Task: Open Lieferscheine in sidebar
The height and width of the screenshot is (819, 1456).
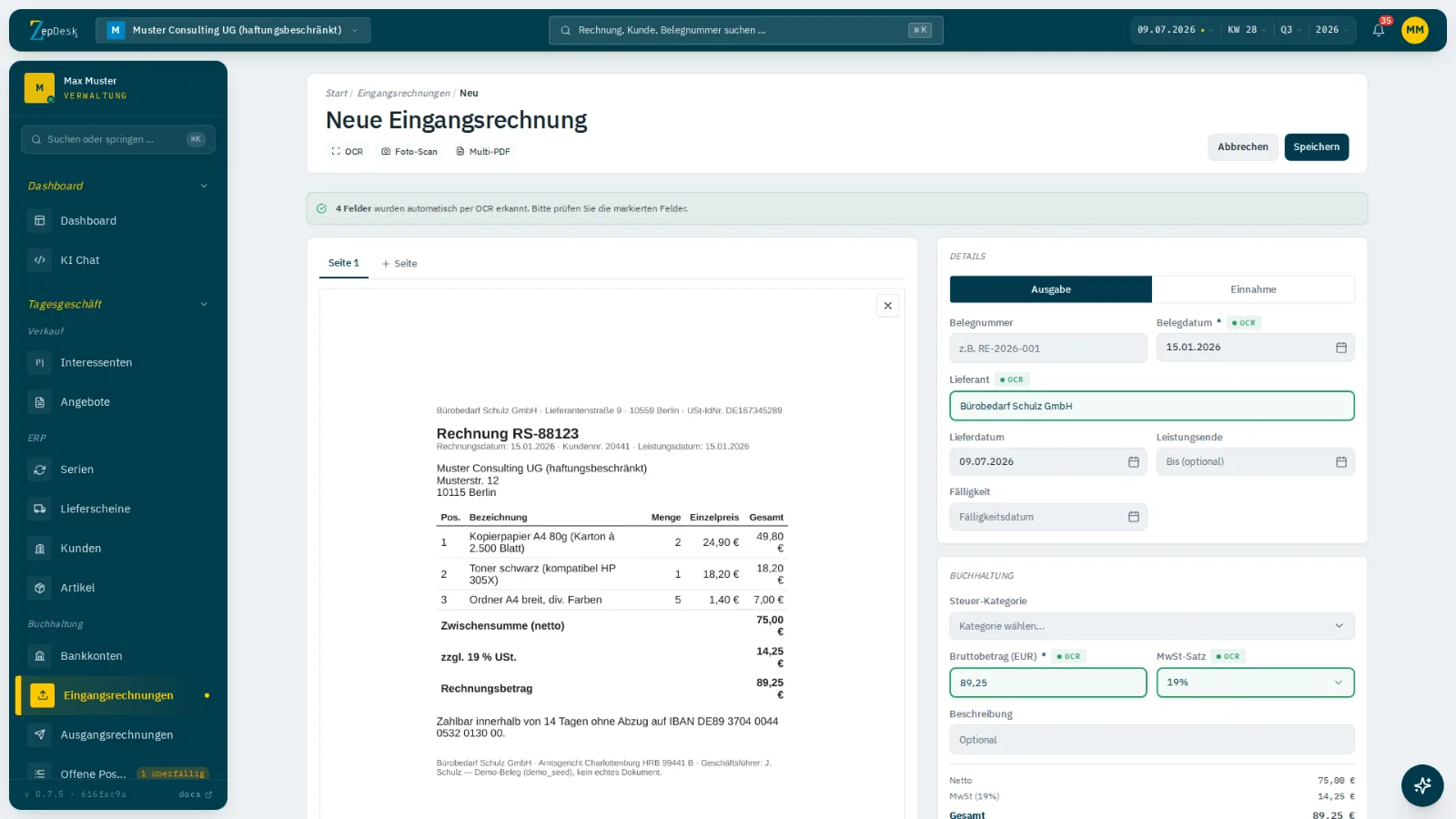Action: 118,509
